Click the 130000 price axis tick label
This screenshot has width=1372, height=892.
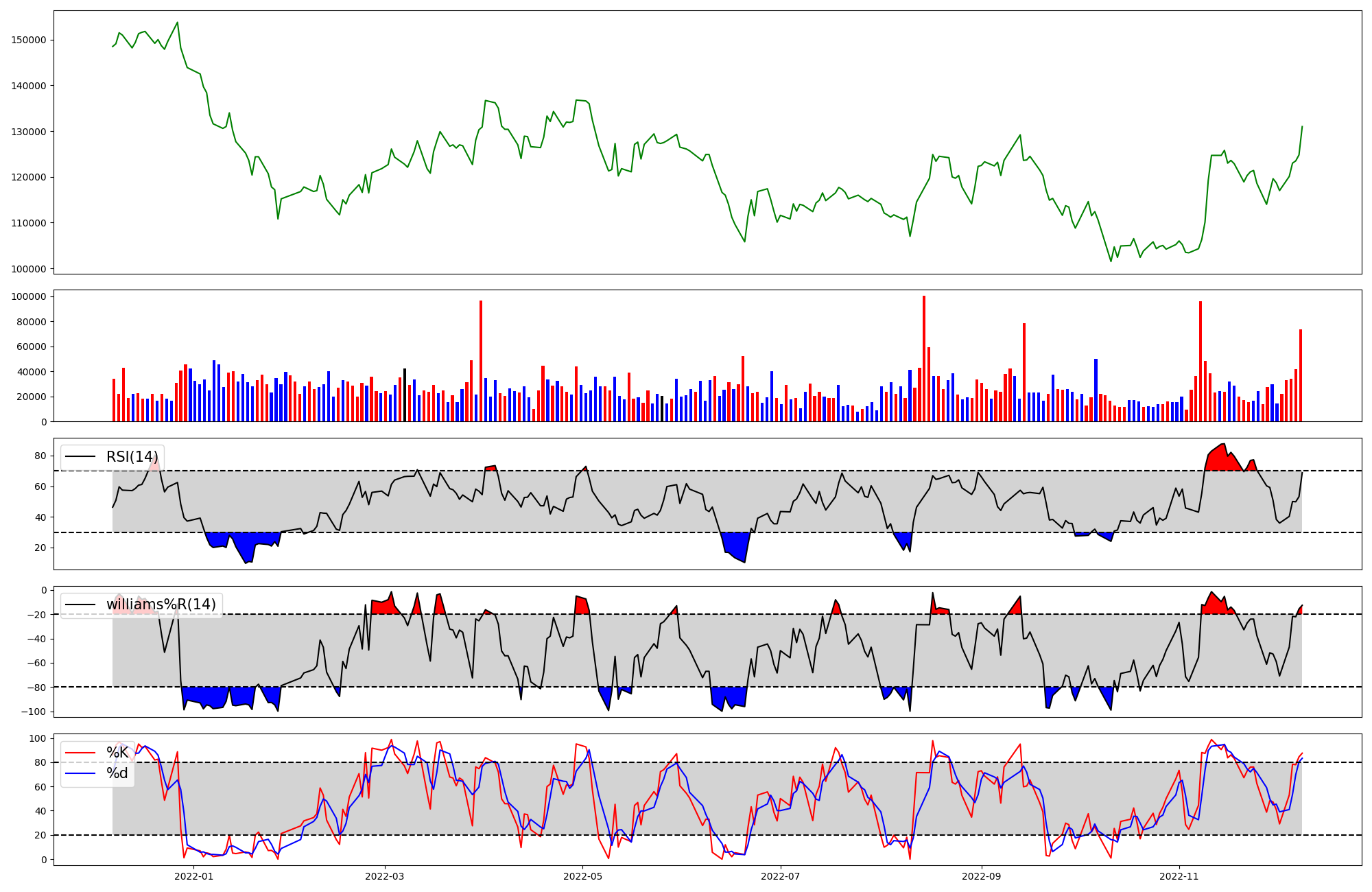click(29, 132)
